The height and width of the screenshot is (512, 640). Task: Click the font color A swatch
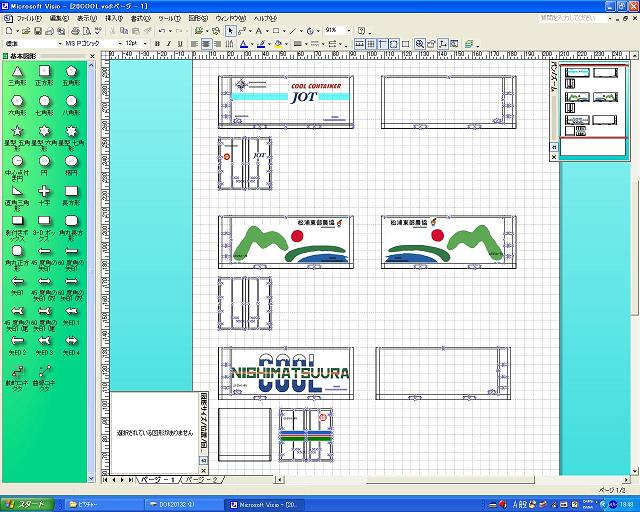click(x=244, y=44)
